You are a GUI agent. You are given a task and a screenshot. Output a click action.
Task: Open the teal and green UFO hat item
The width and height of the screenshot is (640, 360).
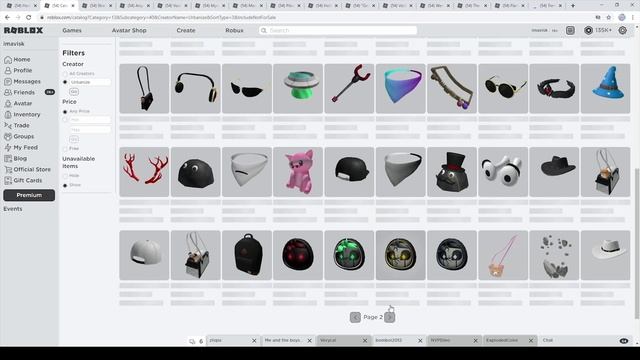pyautogui.click(x=298, y=89)
